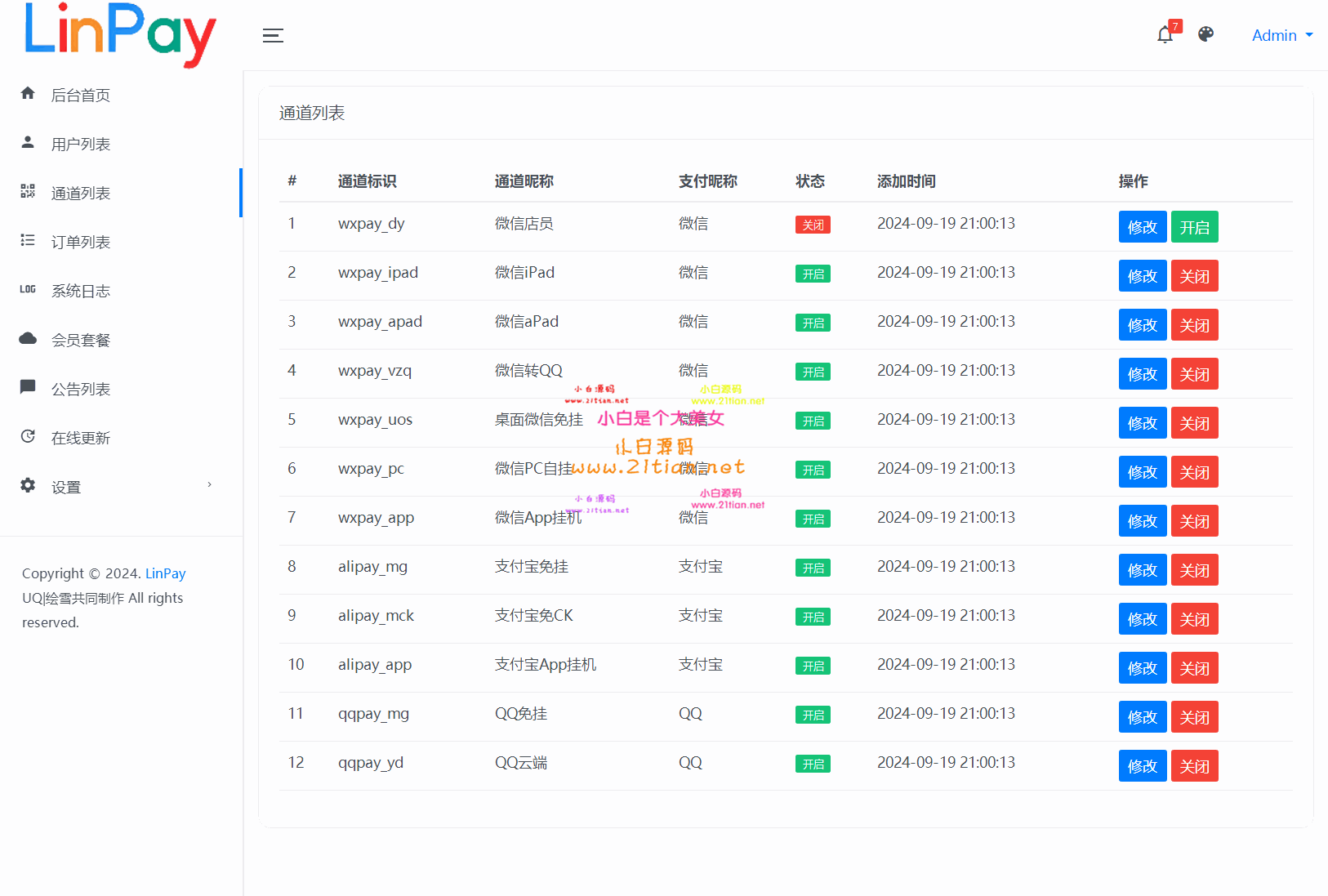
Task: Open 订单列表 sidebar item
Action: point(121,242)
